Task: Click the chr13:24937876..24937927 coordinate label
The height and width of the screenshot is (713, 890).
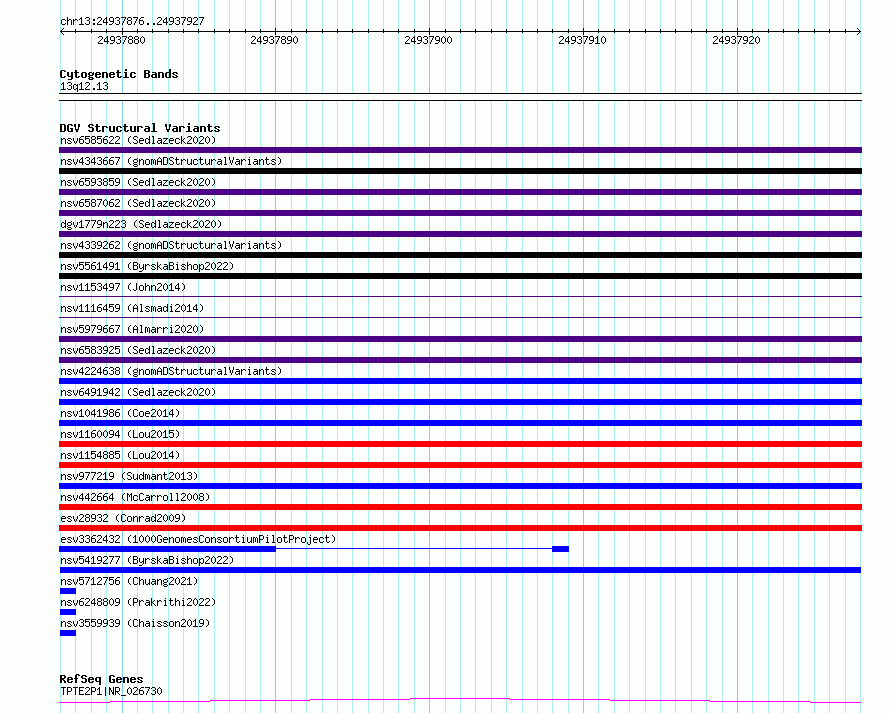Action: 132,21
